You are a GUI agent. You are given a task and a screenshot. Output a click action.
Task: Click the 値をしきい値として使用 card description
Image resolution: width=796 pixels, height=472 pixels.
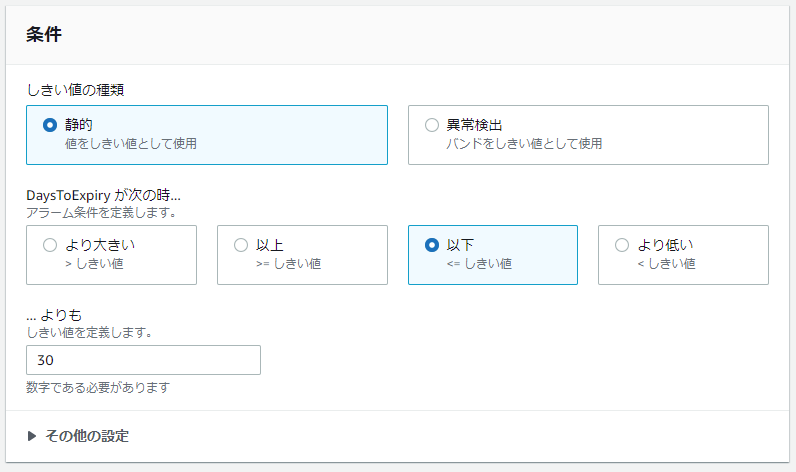pos(131,144)
